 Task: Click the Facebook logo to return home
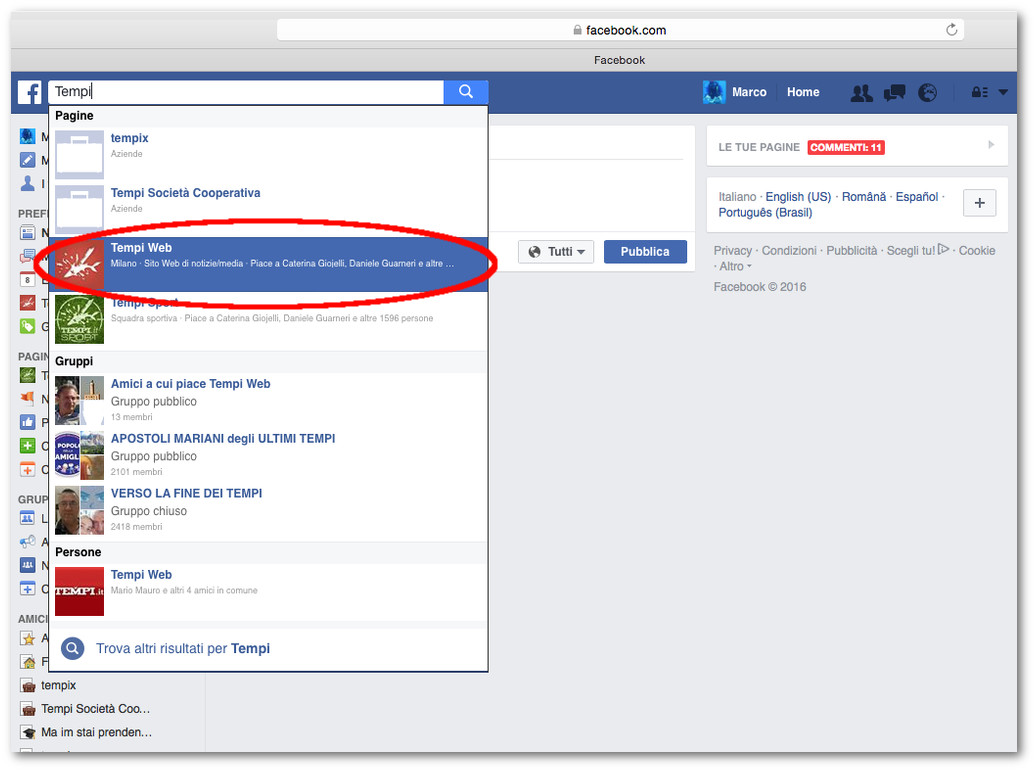click(x=28, y=93)
